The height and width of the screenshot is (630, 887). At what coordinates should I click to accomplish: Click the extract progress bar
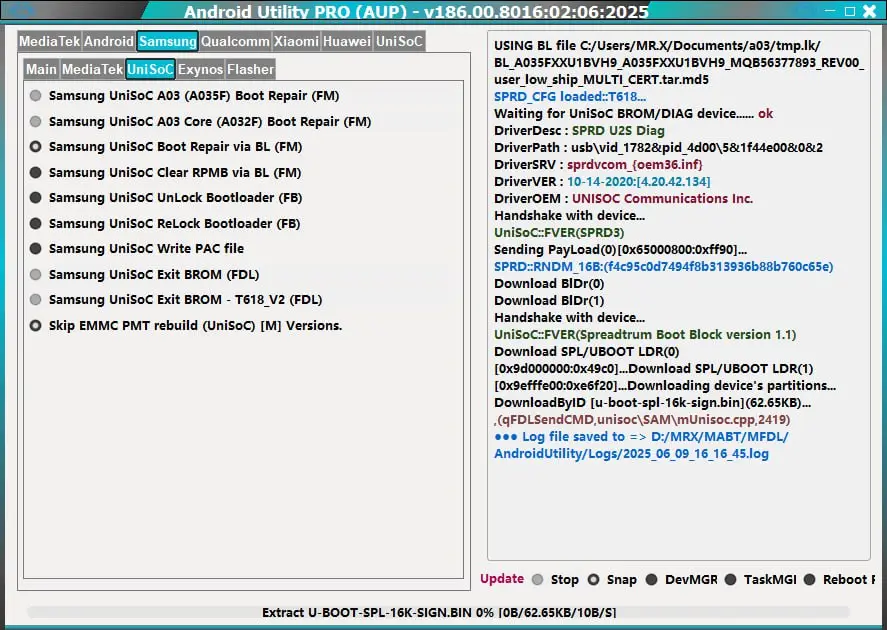438,612
